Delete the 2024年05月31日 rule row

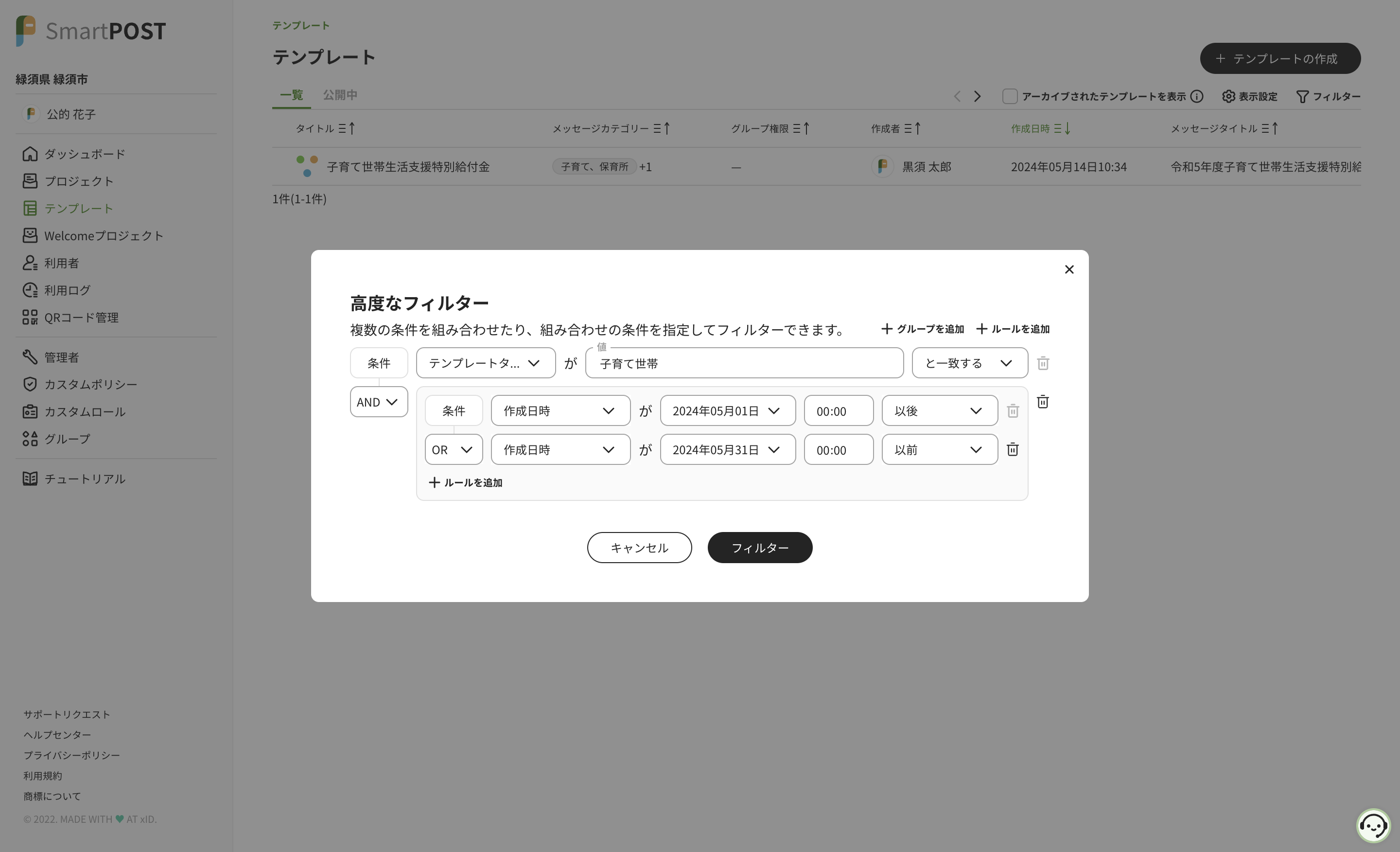click(x=1013, y=449)
